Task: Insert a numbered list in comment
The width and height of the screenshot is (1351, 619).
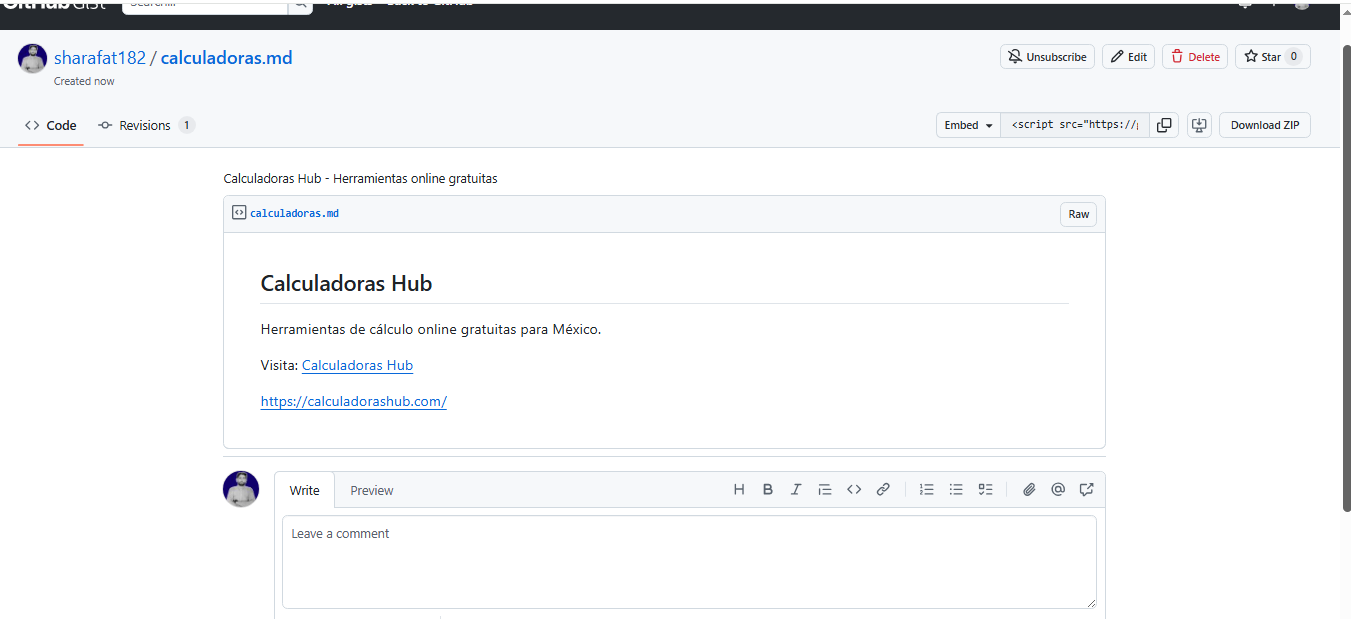Action: click(x=927, y=489)
